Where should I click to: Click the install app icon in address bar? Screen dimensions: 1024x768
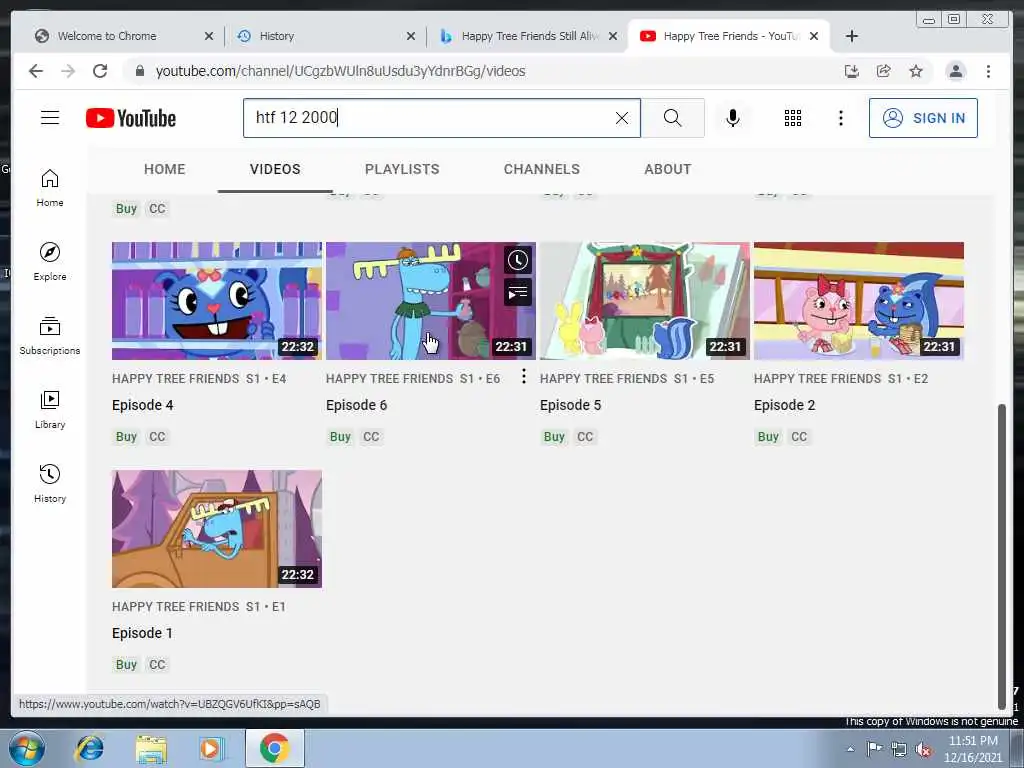[x=852, y=71]
